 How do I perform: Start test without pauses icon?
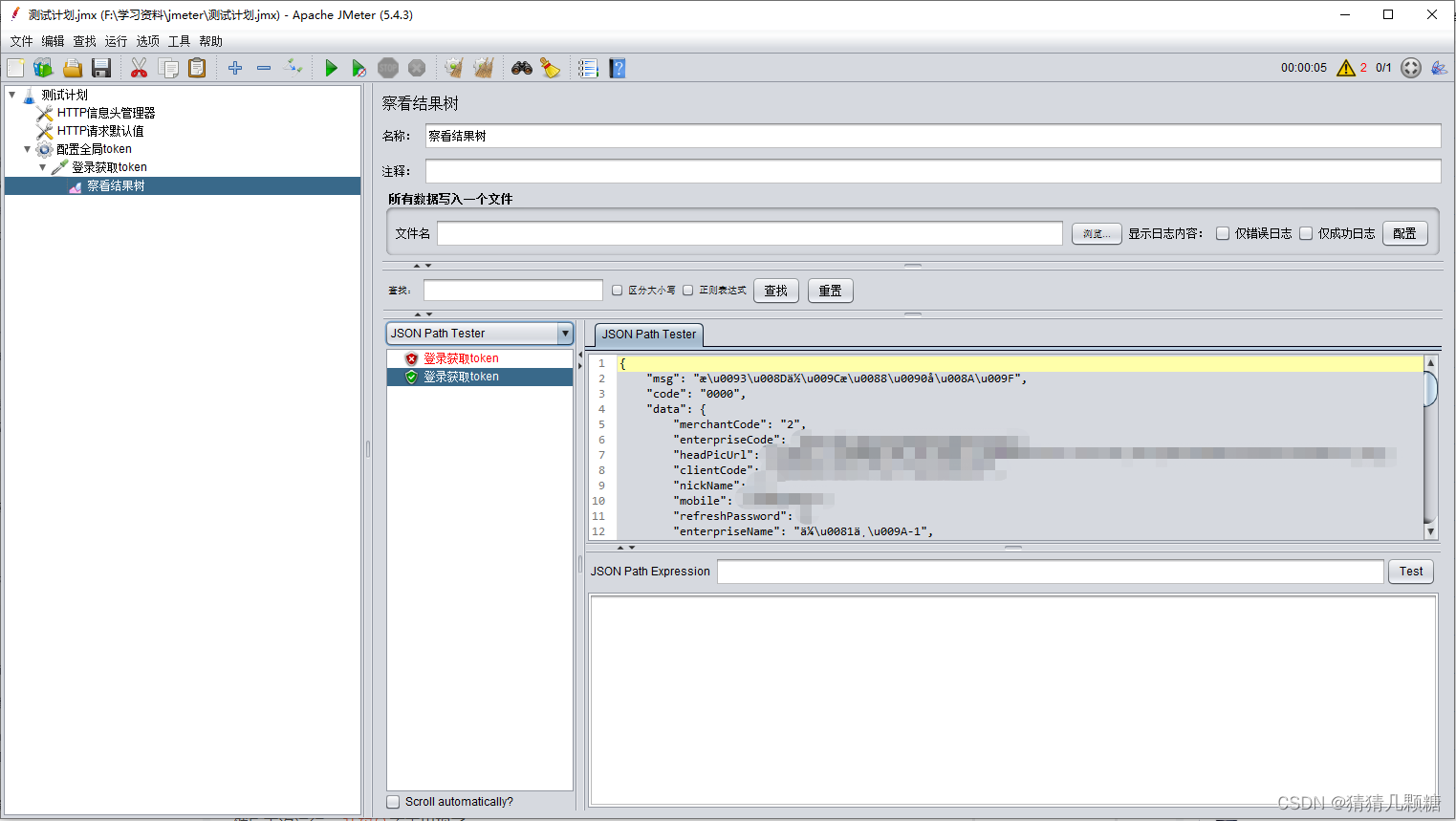[359, 68]
